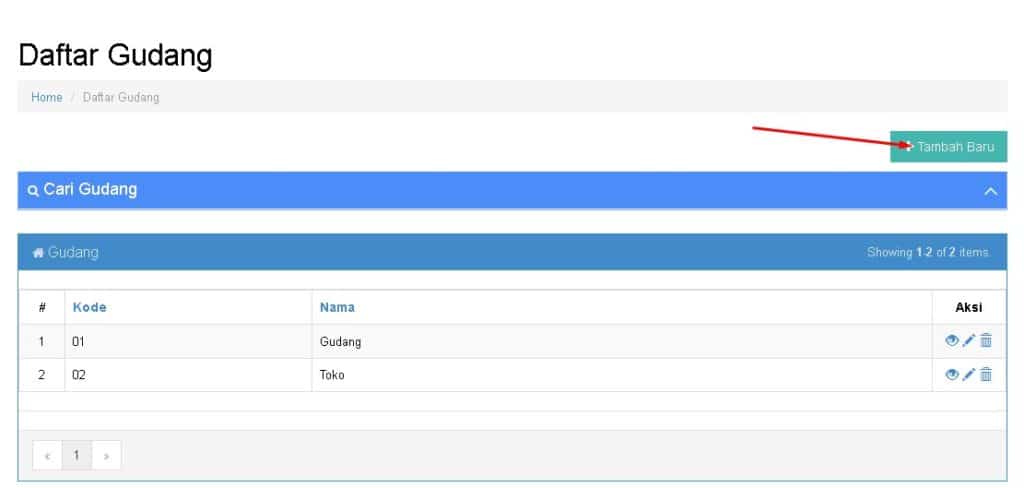The image size is (1024, 488).
Task: Select the Gudang name cell
Action: tap(340, 342)
